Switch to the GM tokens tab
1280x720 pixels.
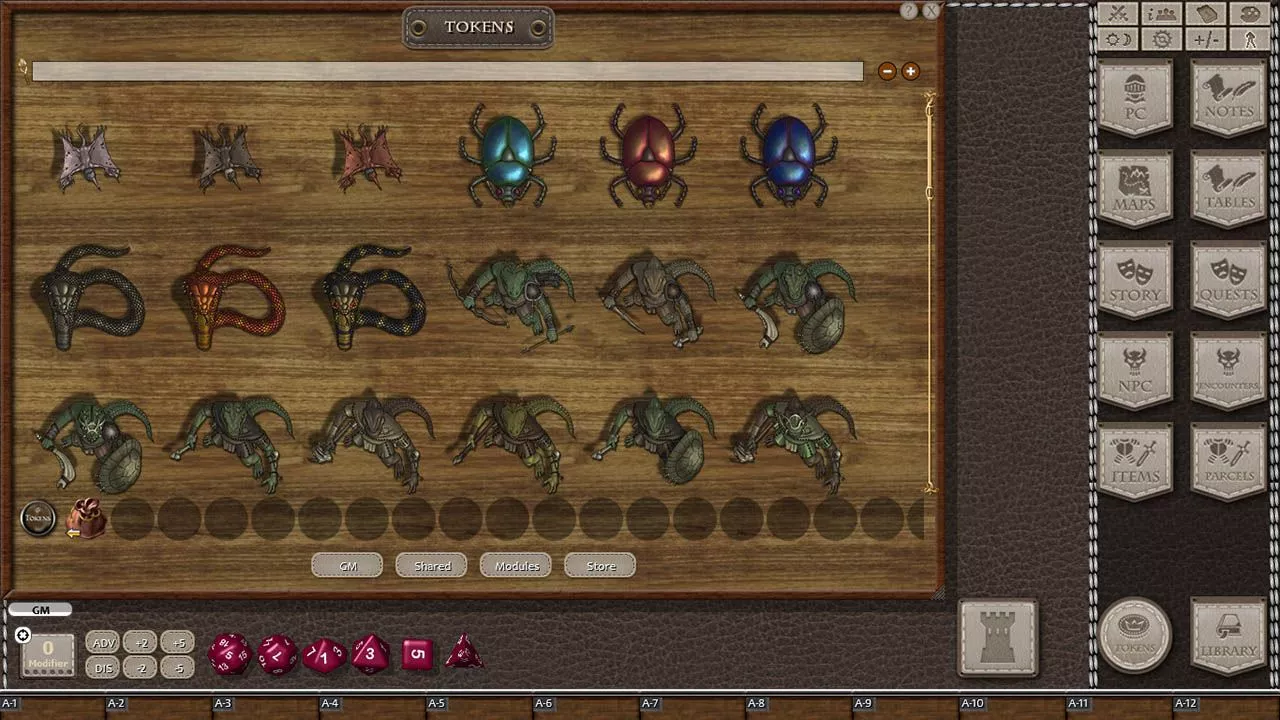pos(347,566)
